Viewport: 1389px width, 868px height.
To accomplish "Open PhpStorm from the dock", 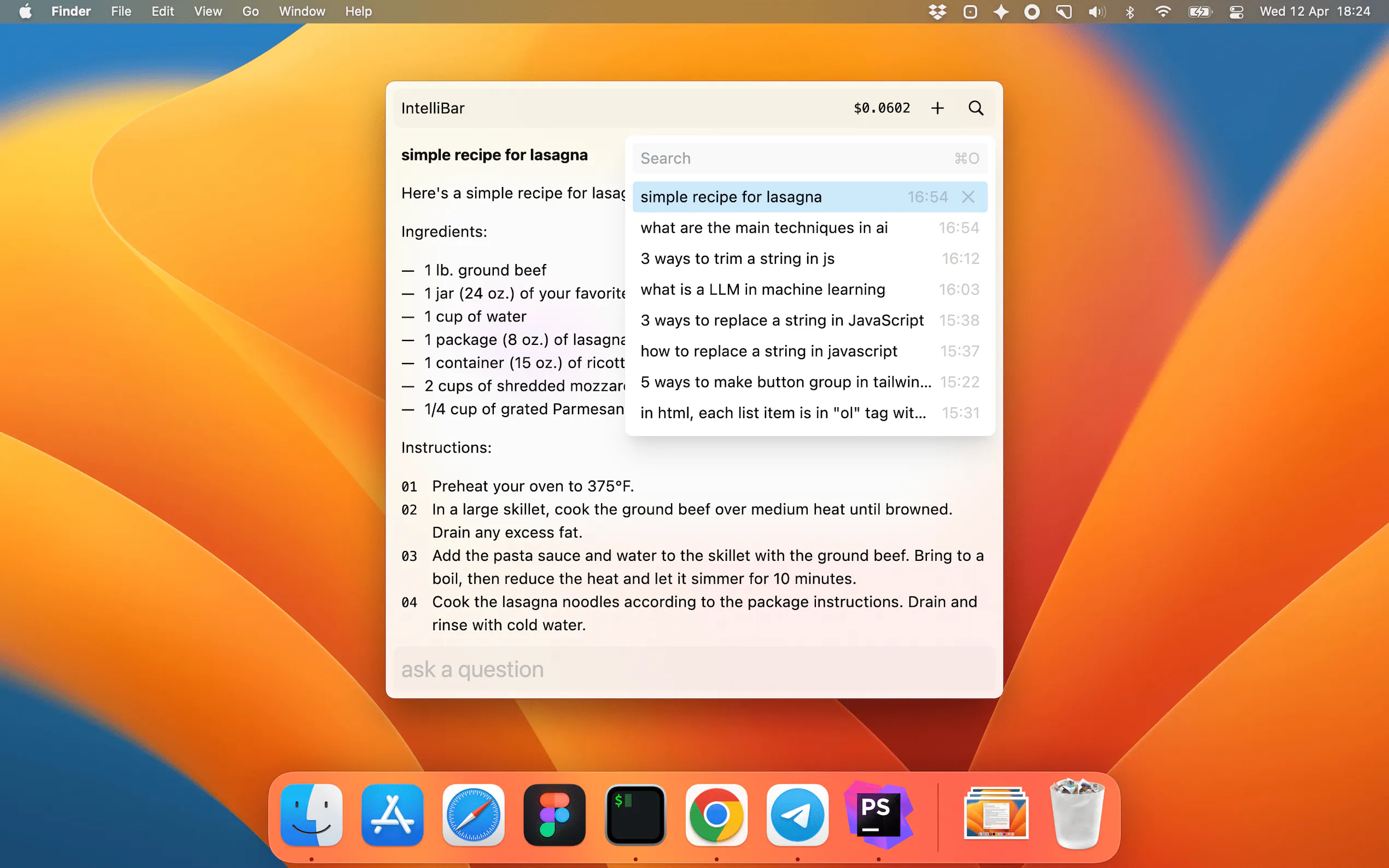I will pyautogui.click(x=877, y=814).
